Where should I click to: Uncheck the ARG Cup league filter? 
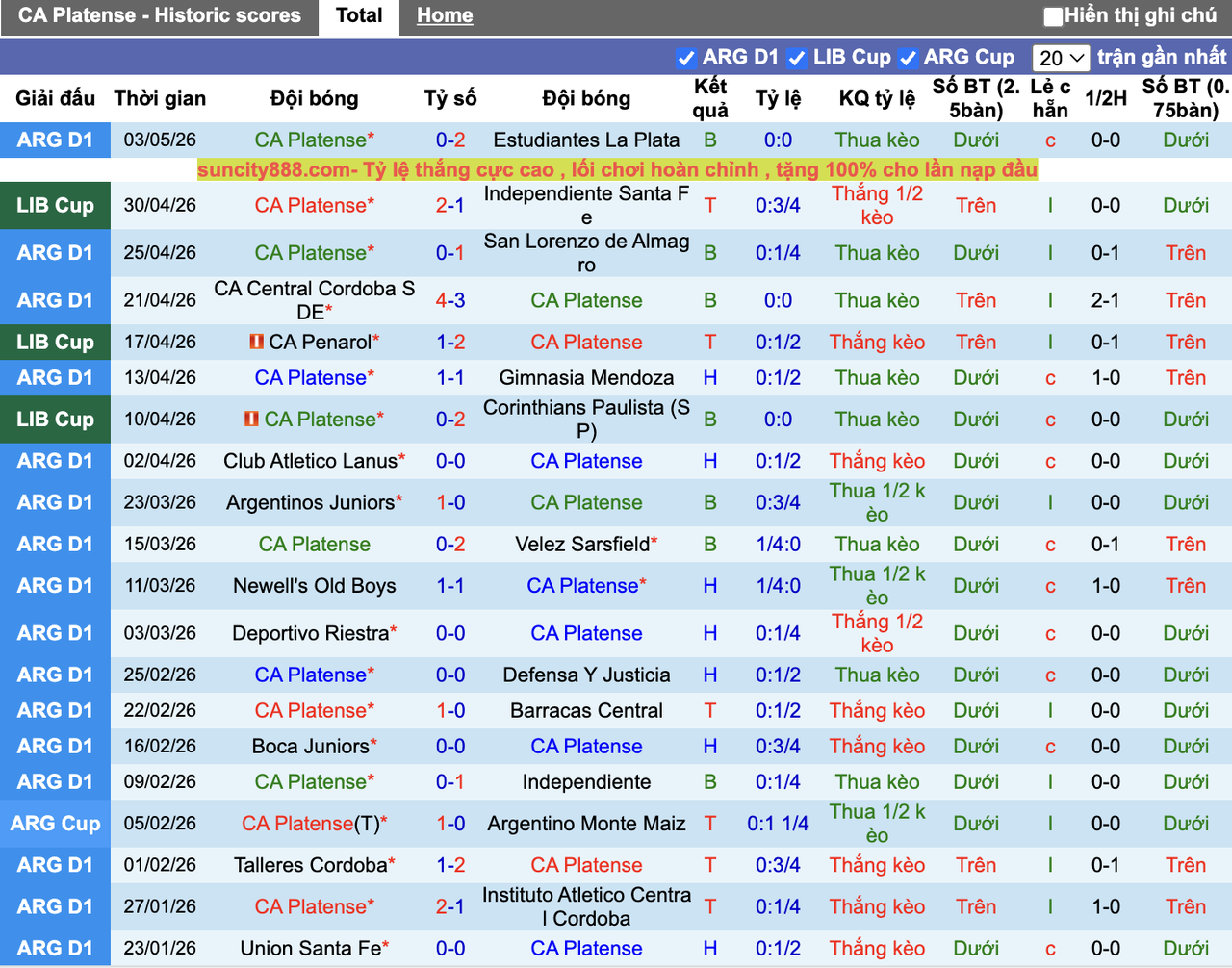tap(907, 58)
